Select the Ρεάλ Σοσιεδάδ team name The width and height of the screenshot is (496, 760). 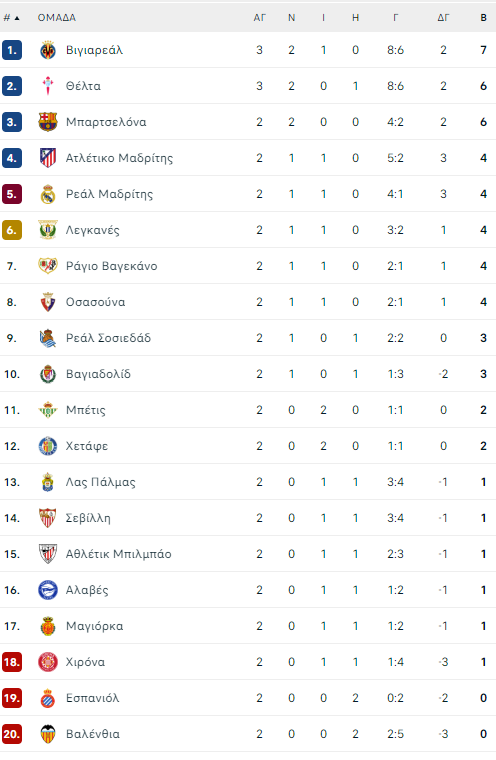(108, 338)
